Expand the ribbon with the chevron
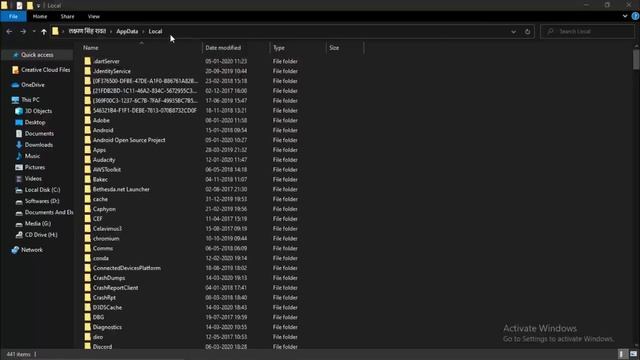640x360 pixels. click(x=625, y=16)
